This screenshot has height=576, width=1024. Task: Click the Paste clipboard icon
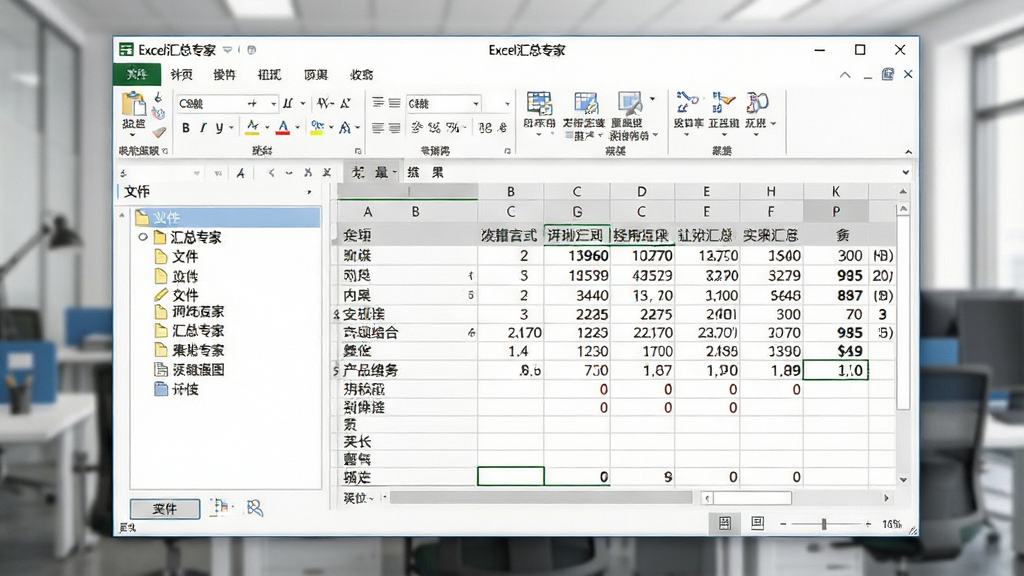(133, 104)
